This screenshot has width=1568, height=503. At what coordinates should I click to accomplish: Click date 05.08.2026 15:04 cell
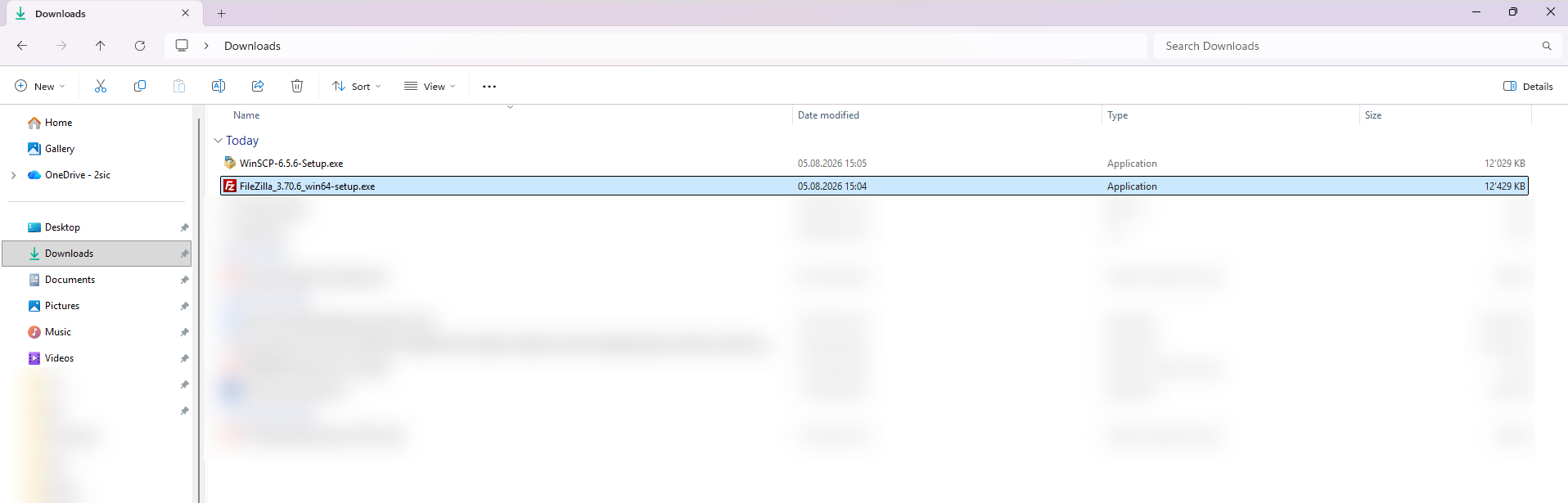point(832,186)
